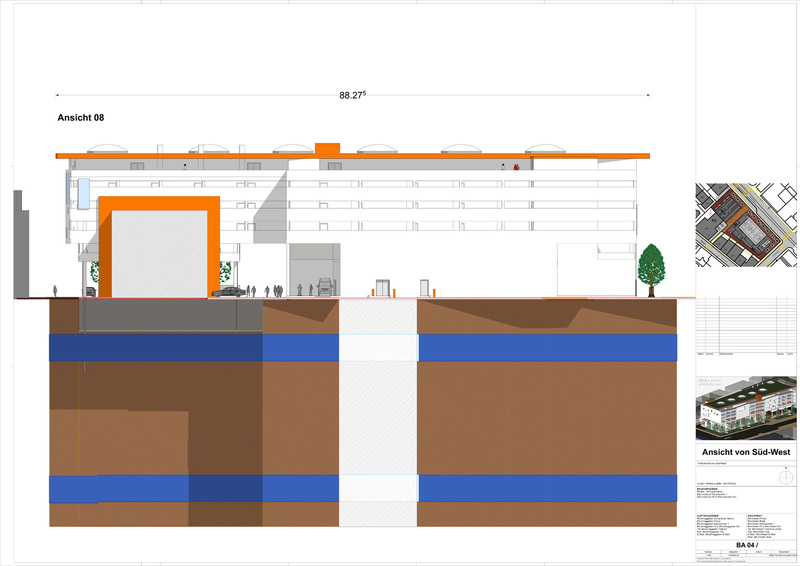Click the large tree right of the building
This screenshot has width=800, height=566.
652,266
